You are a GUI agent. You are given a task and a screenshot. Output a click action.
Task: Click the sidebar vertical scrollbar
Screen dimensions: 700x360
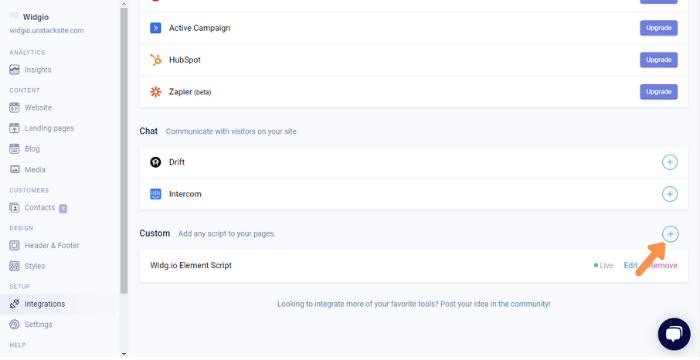[124, 150]
